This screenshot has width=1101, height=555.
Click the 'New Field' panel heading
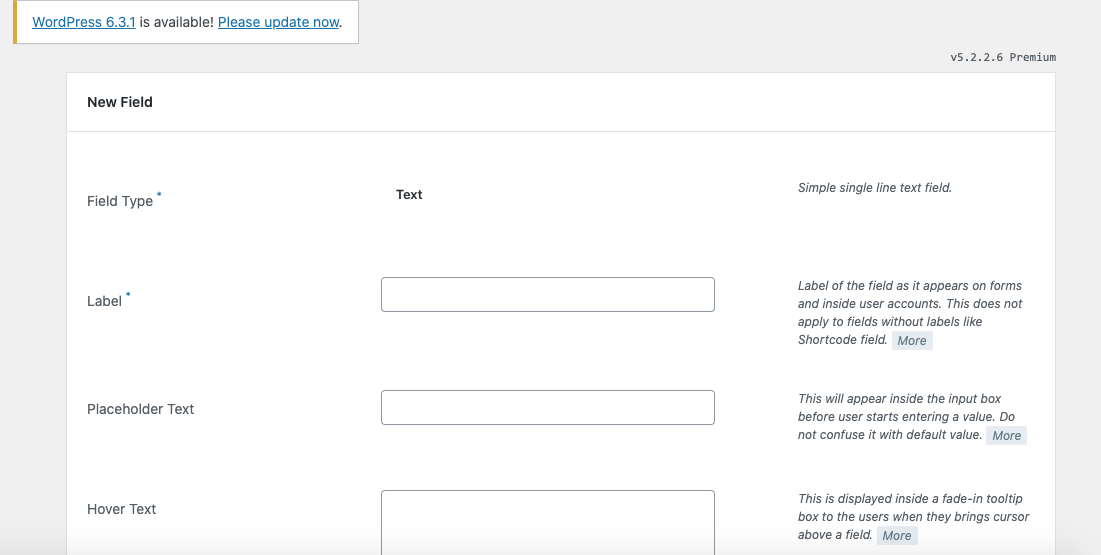point(120,102)
